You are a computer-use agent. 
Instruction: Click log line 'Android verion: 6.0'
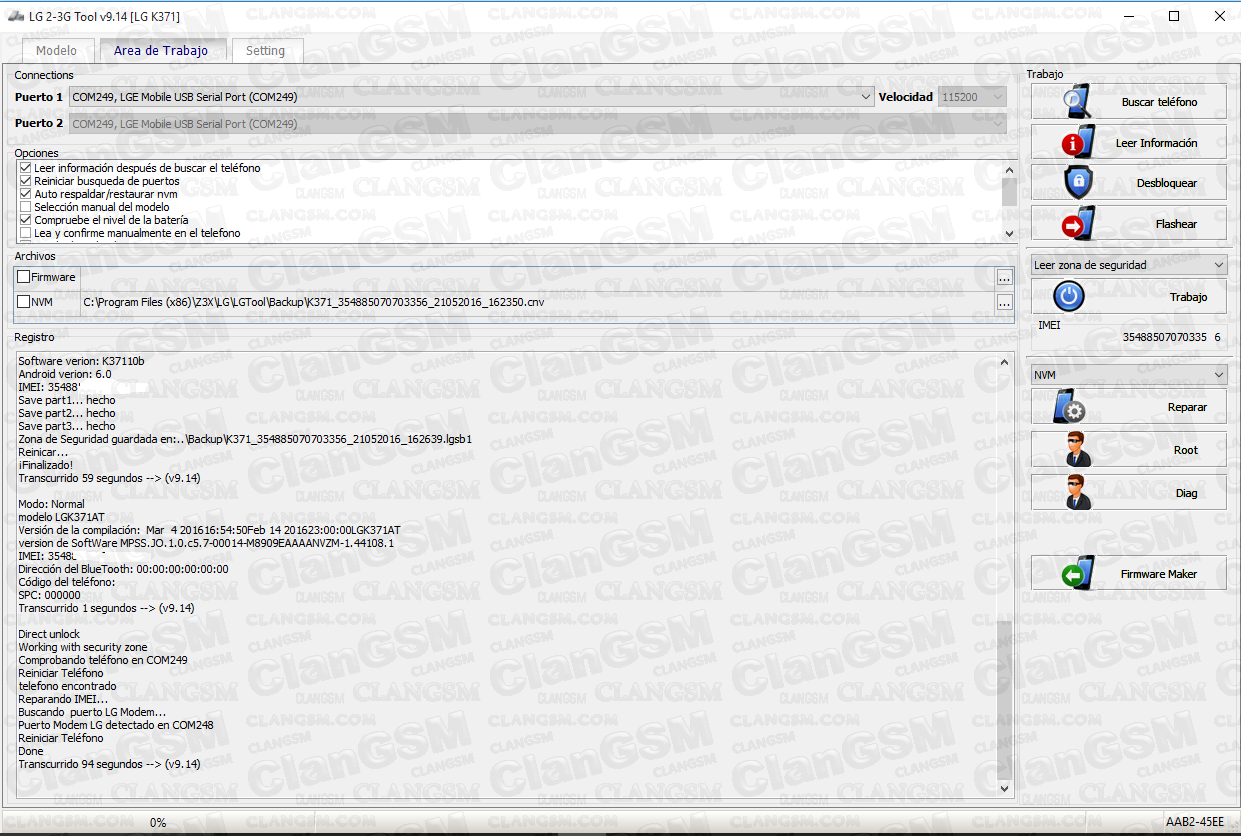(65, 373)
